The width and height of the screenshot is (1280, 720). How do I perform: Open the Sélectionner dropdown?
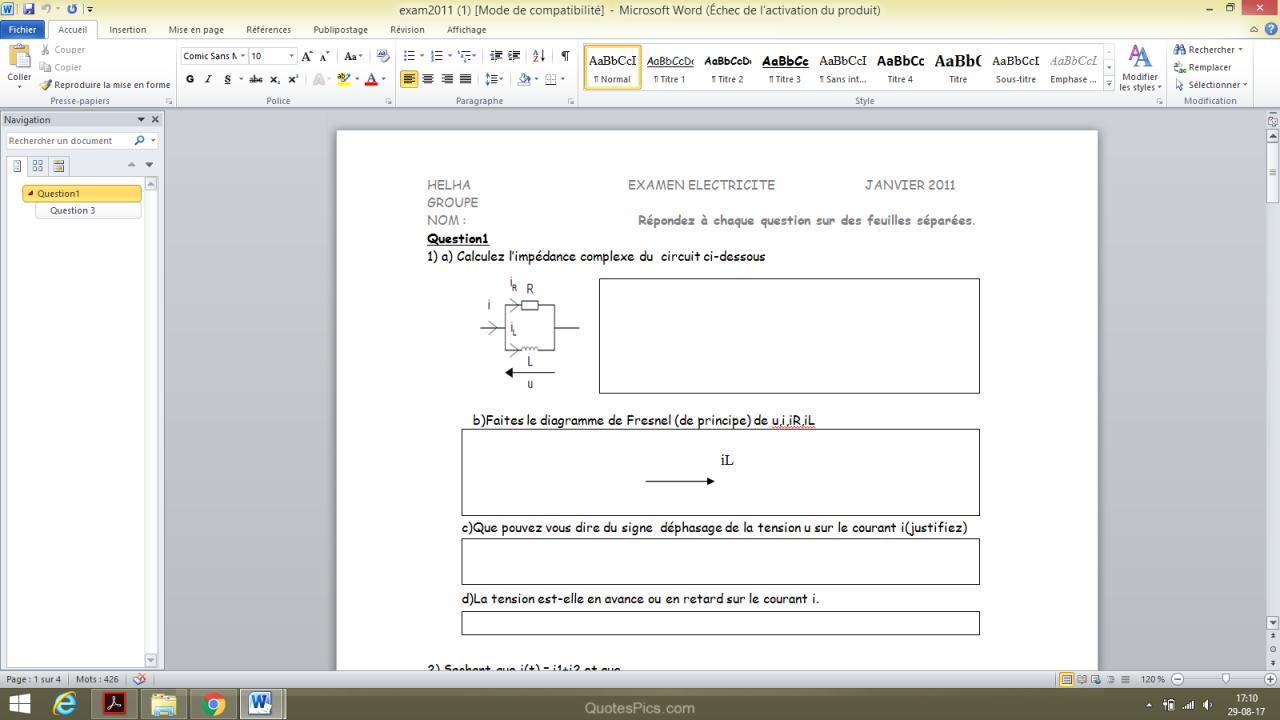tap(1245, 85)
